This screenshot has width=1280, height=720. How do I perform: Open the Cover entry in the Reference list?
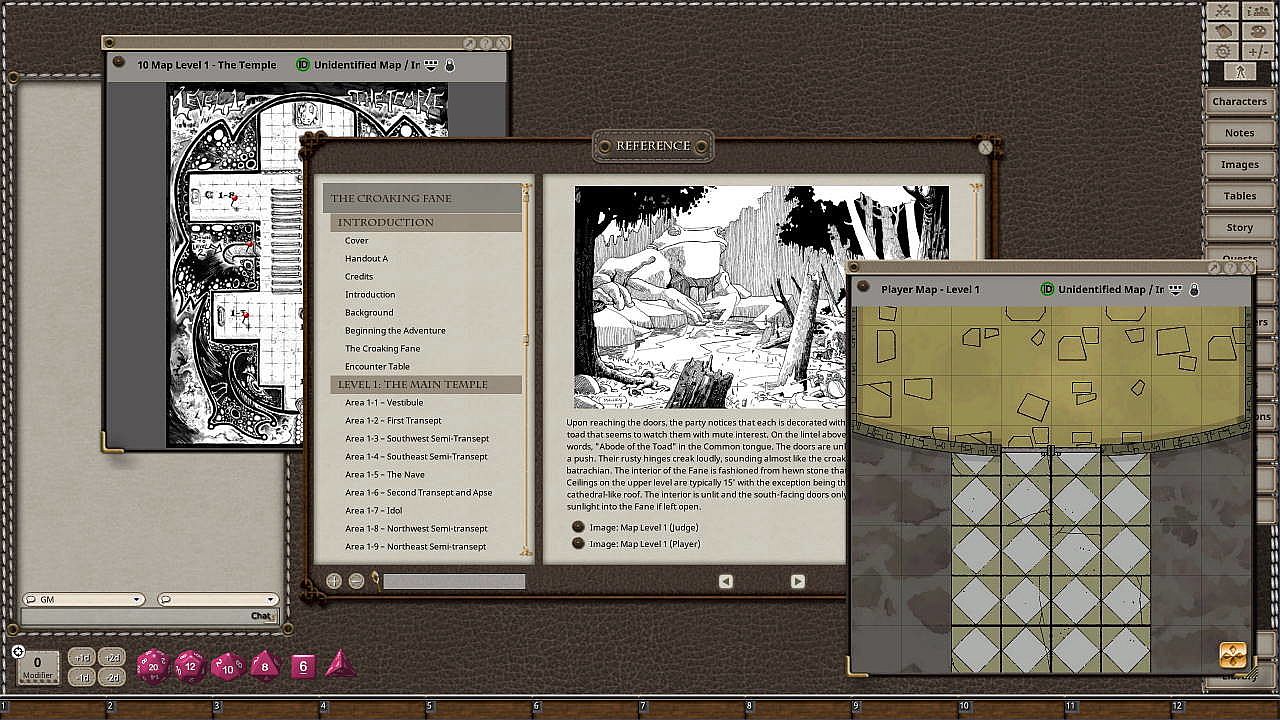click(357, 241)
